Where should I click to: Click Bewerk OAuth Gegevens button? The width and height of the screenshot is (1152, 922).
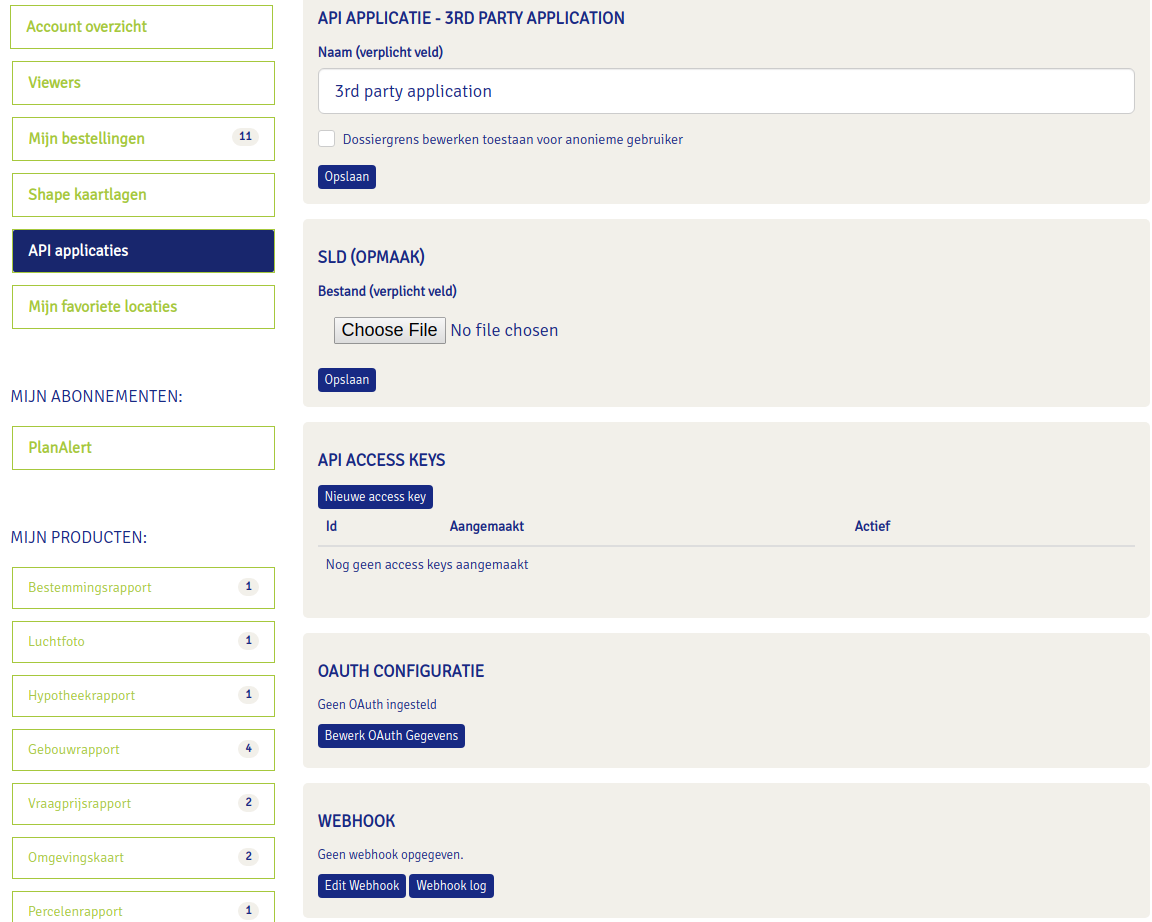click(x=391, y=736)
